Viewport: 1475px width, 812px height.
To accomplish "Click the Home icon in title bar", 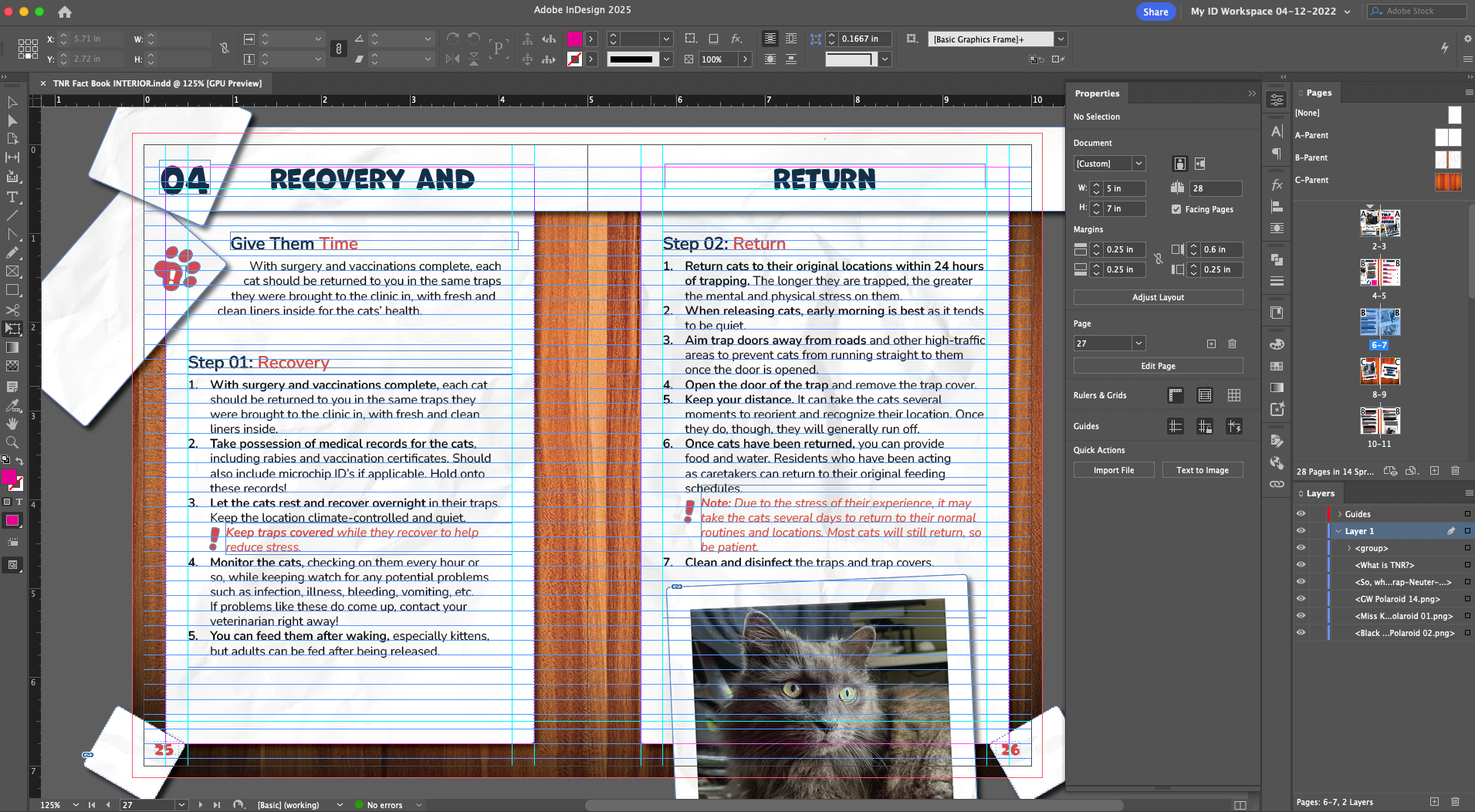I will (x=65, y=12).
